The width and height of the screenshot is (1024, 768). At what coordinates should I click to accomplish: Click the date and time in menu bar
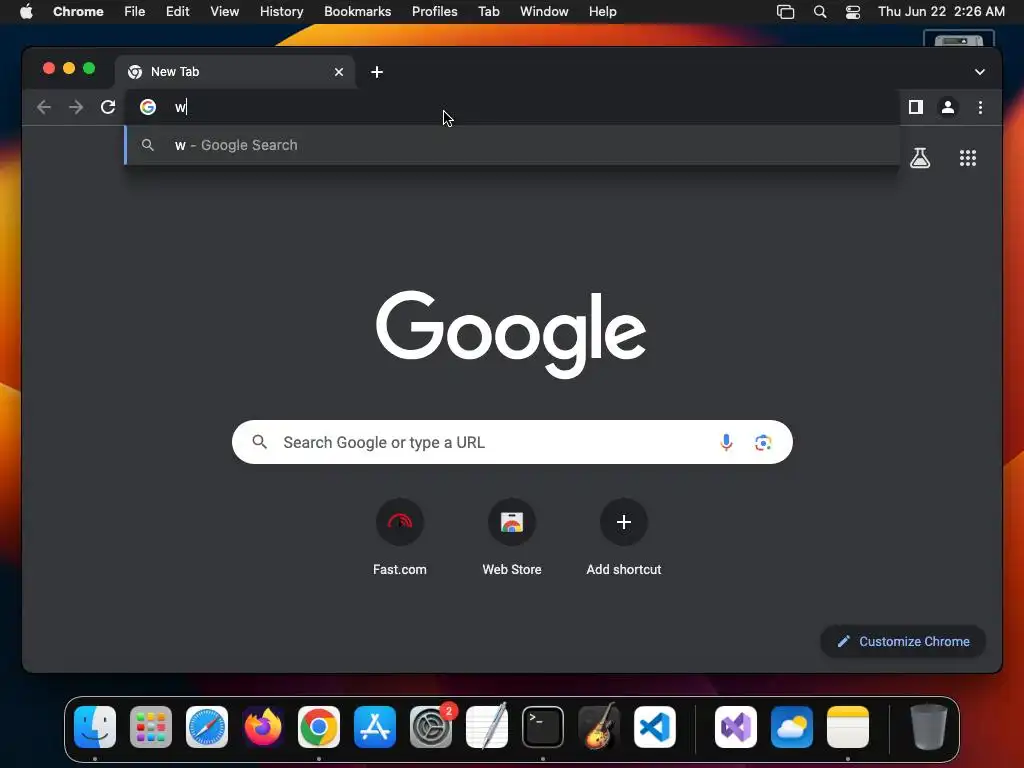[941, 12]
